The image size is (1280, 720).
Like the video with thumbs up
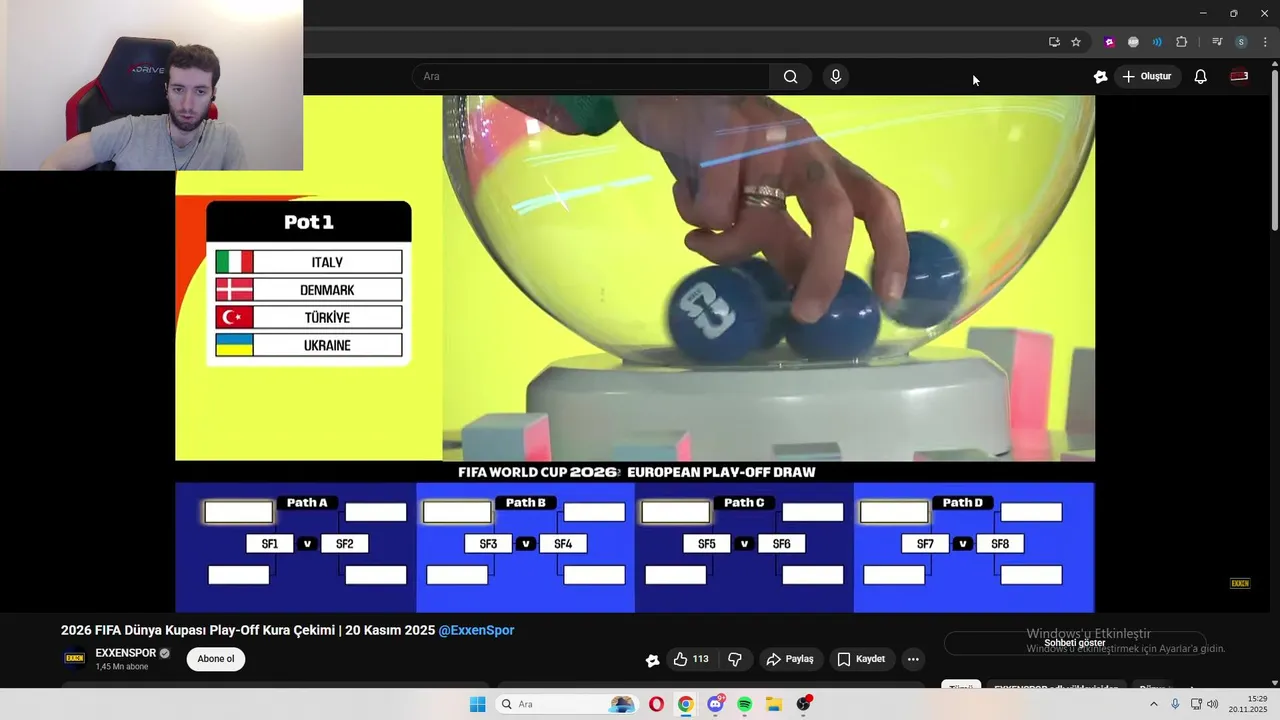point(691,659)
